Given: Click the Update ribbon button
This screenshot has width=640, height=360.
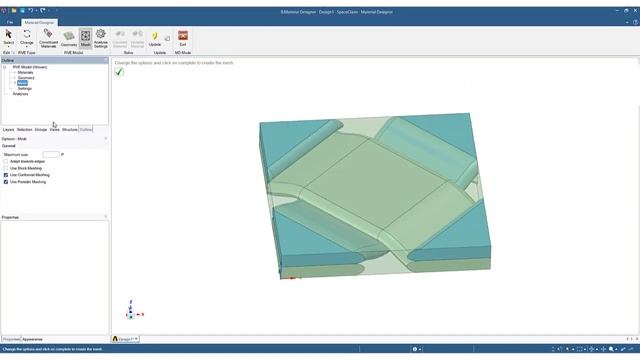Looking at the screenshot, I should (x=155, y=38).
